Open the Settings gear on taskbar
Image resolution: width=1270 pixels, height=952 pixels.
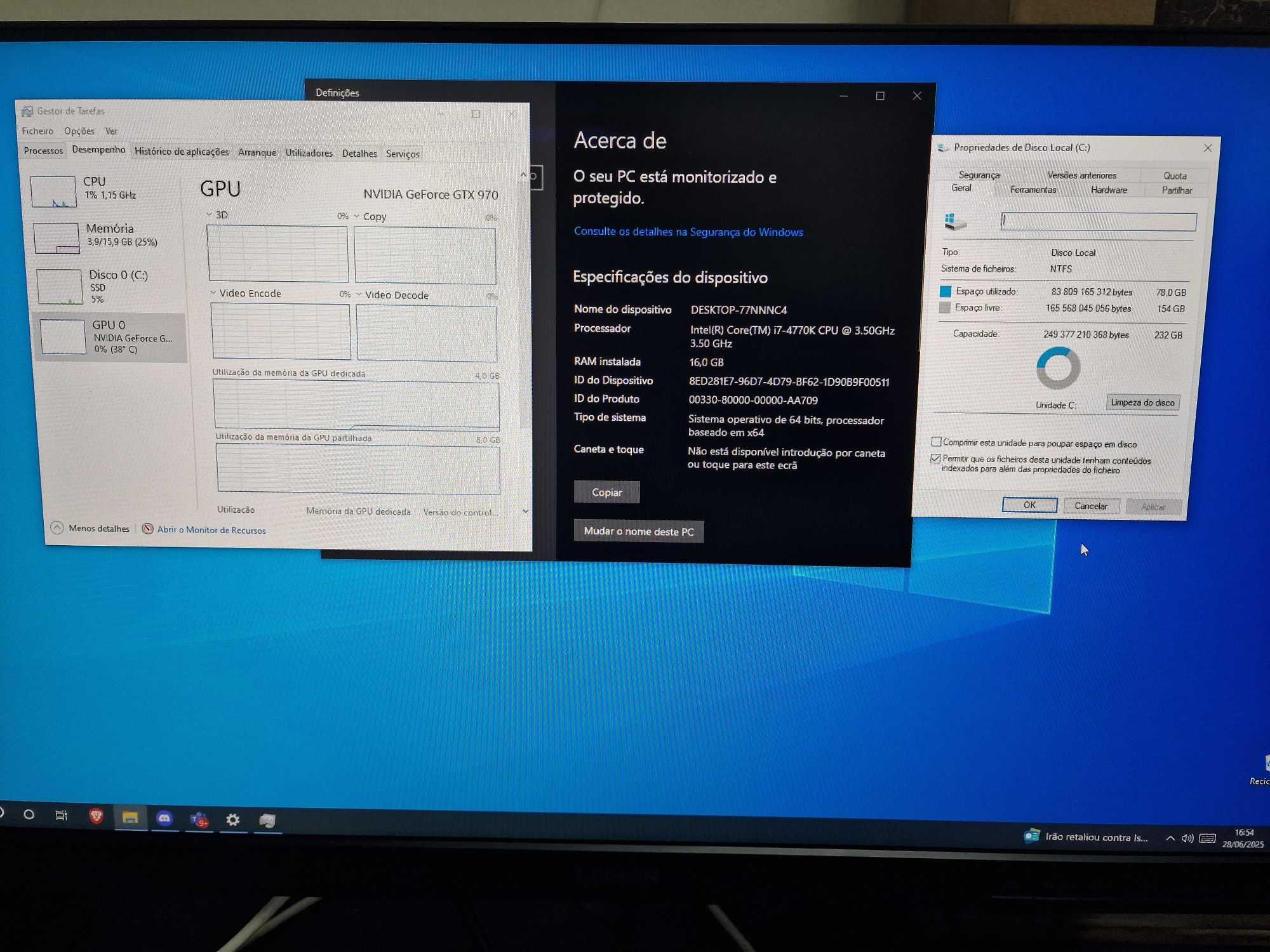coord(233,820)
